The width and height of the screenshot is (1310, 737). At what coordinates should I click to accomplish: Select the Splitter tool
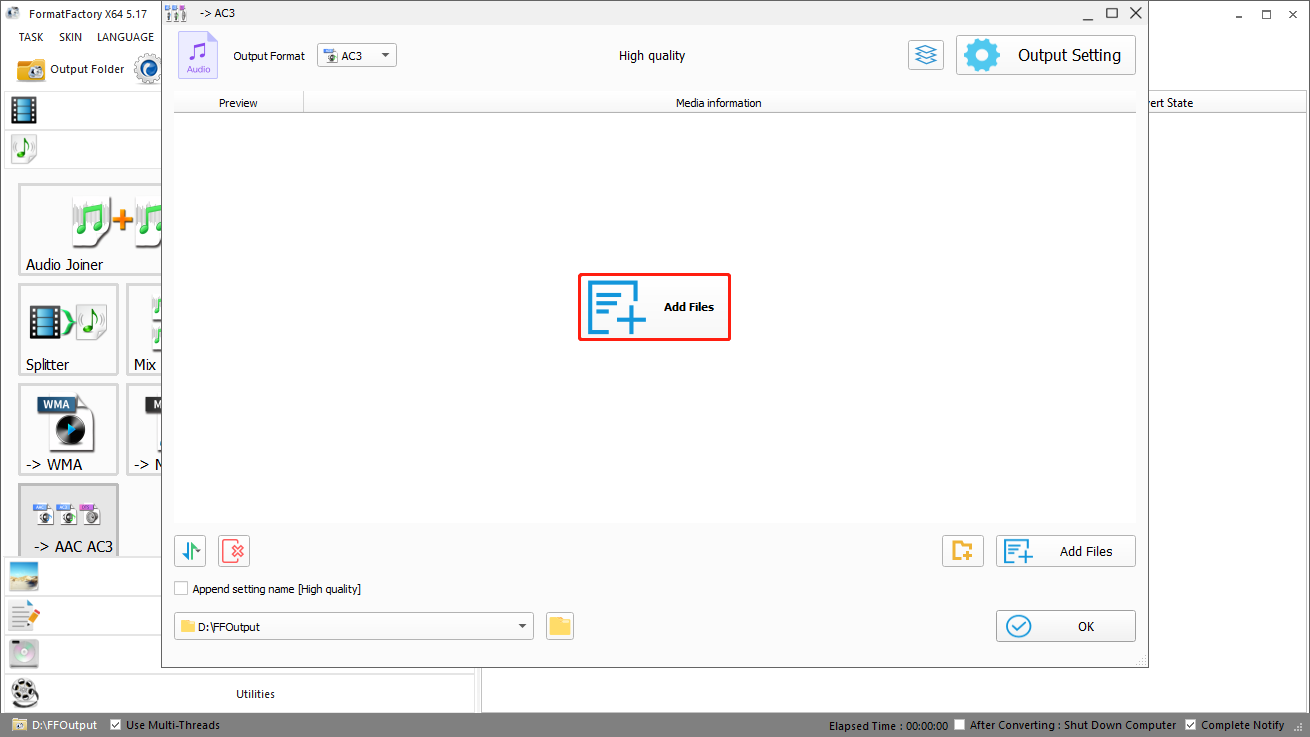tap(68, 329)
